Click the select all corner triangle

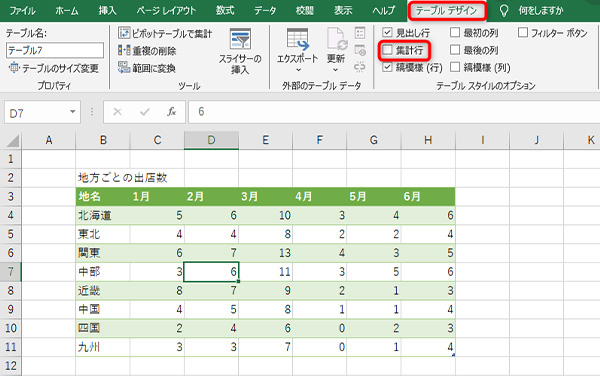coord(13,141)
